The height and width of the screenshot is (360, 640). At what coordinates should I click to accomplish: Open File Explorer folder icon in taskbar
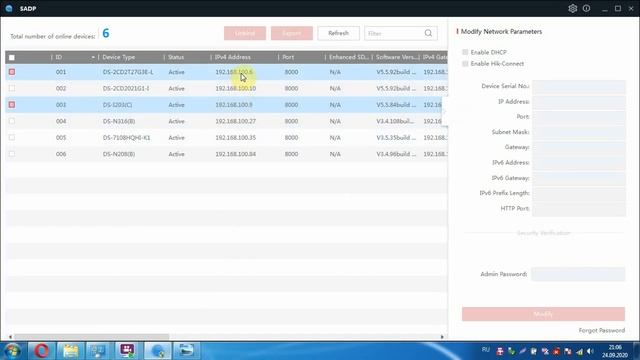(x=70, y=351)
